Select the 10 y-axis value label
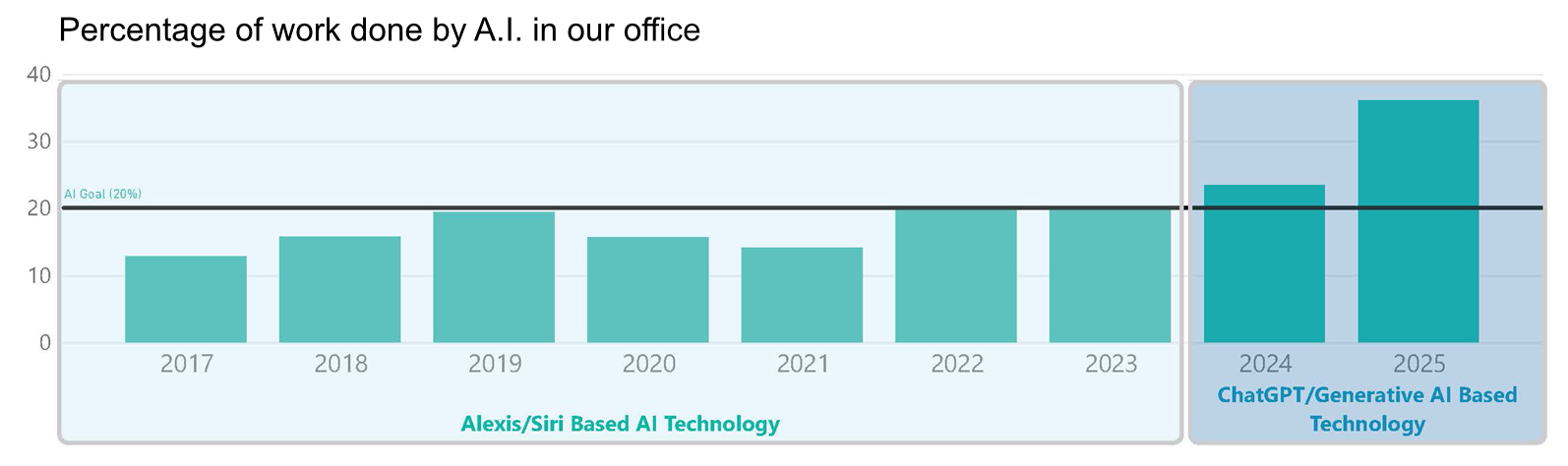1568x466 pixels. pos(38,276)
